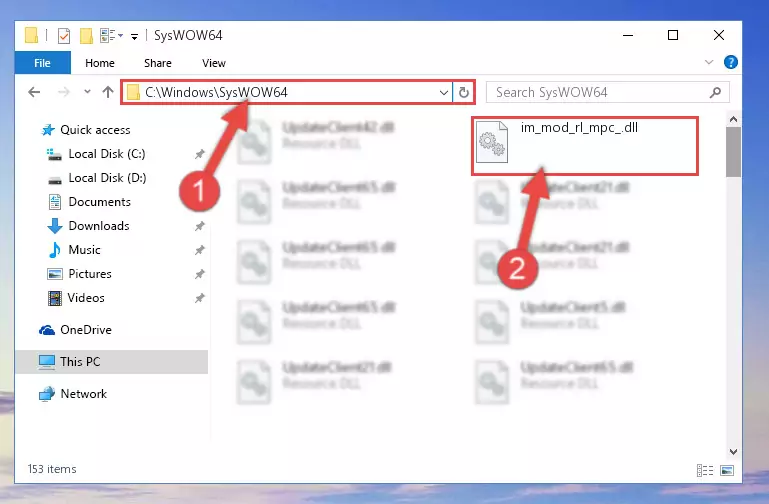Go forward with the Forward arrow
Image resolution: width=769 pixels, height=504 pixels.
[x=64, y=92]
